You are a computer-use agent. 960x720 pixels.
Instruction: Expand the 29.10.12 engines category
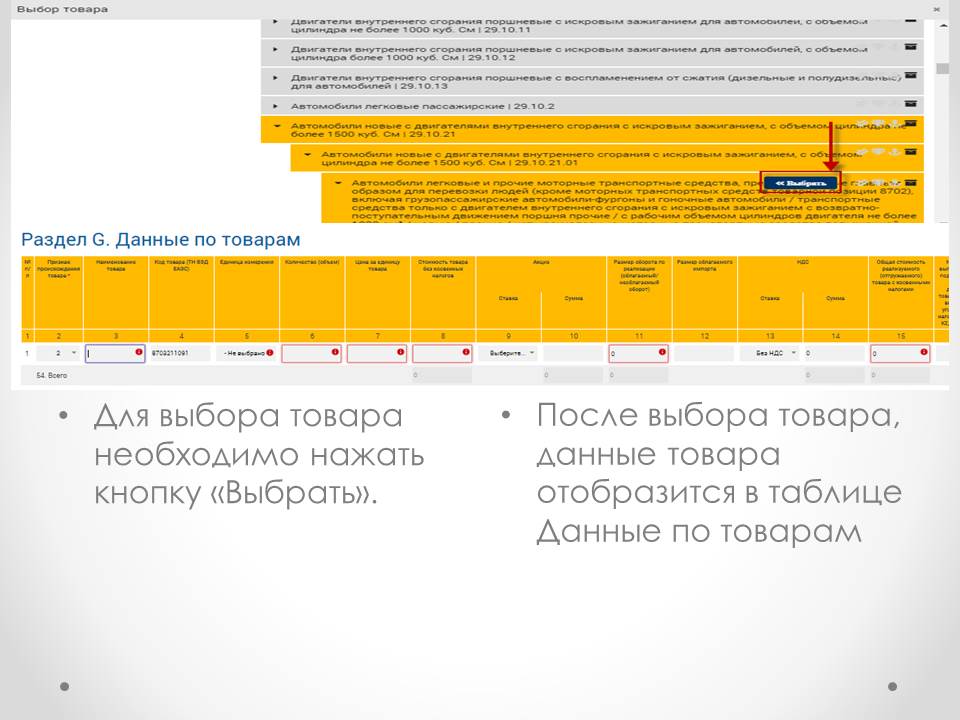click(276, 47)
